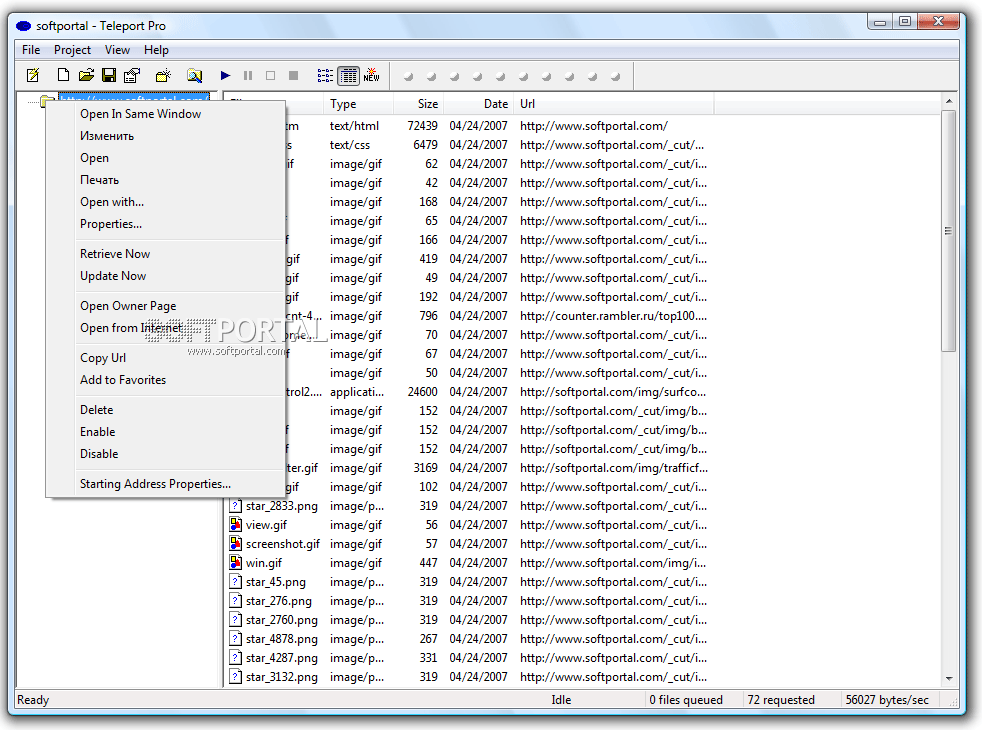The image size is (982, 730).
Task: Click the hollow square stop icon
Action: tap(271, 76)
